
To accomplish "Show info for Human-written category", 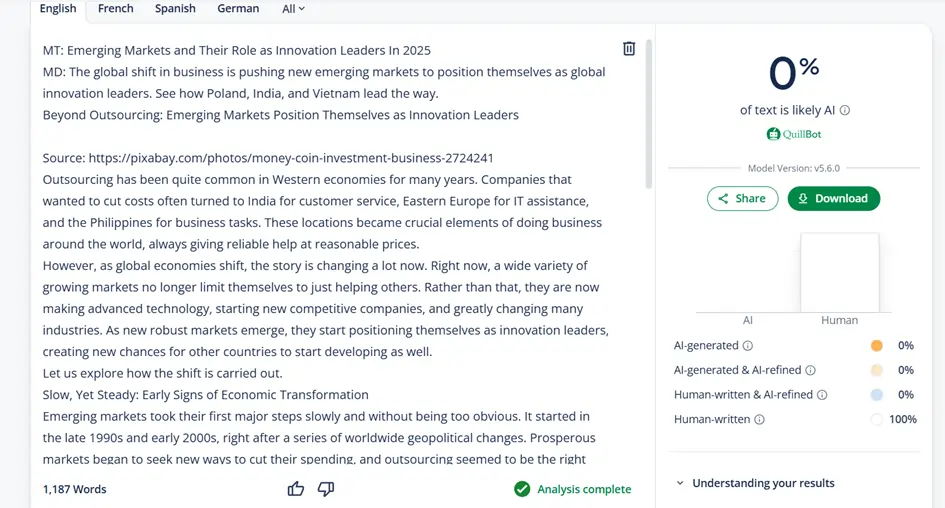I will 759,419.
